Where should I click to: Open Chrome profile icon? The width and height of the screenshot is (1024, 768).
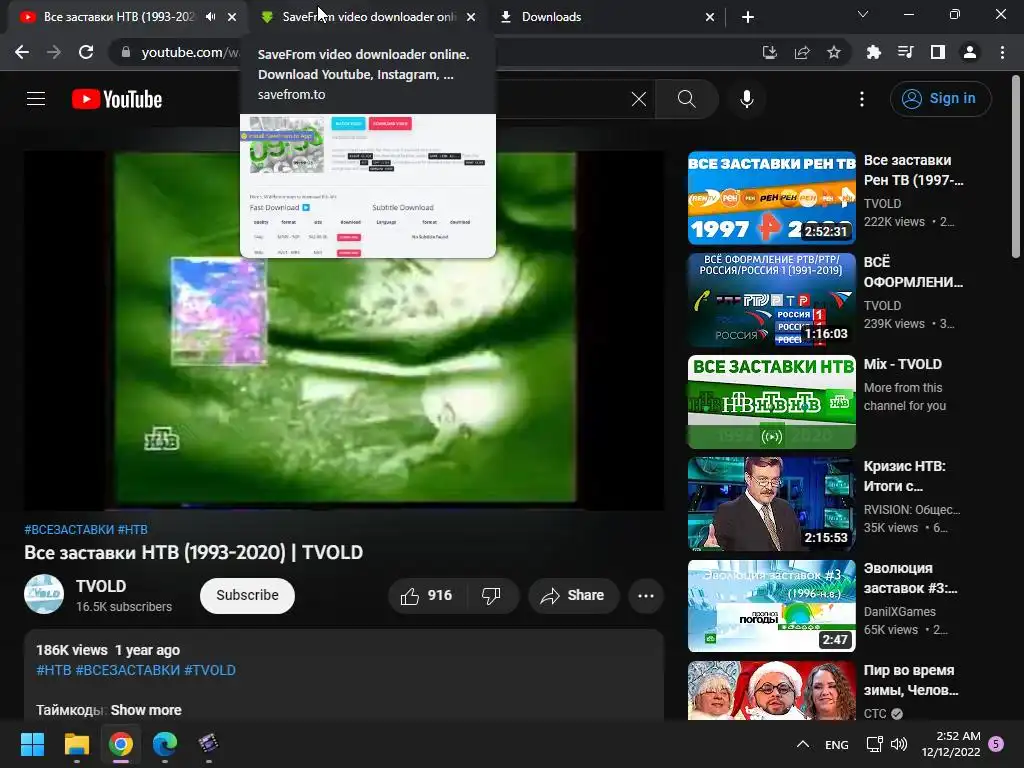(970, 52)
